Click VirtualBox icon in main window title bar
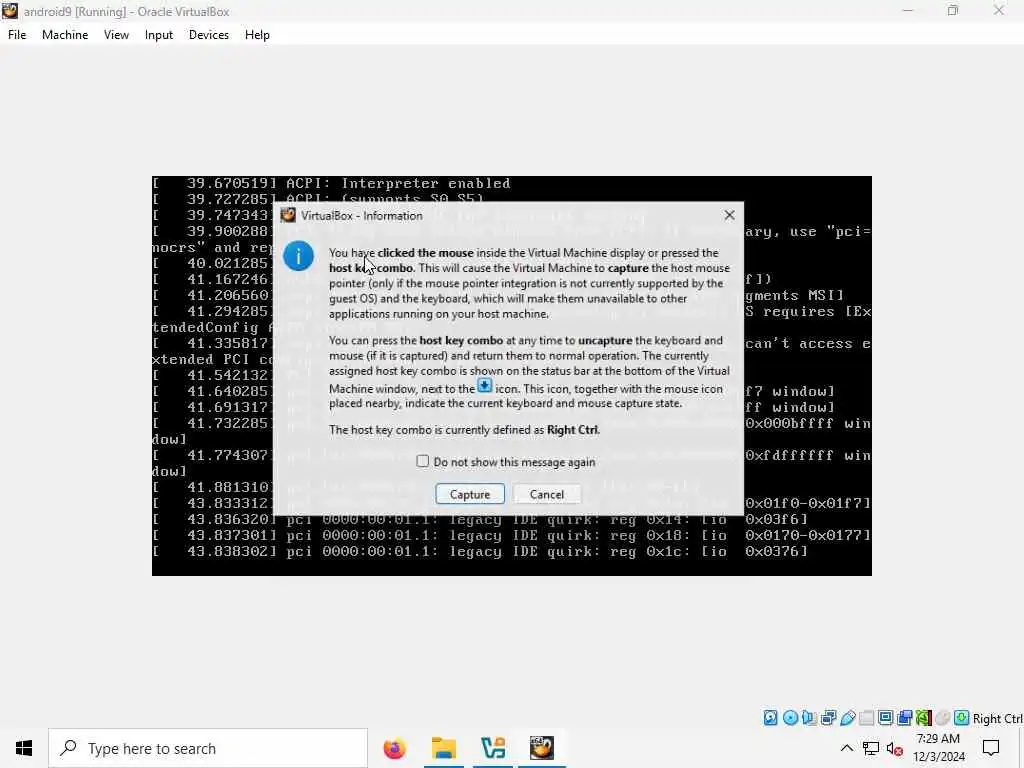 point(10,11)
